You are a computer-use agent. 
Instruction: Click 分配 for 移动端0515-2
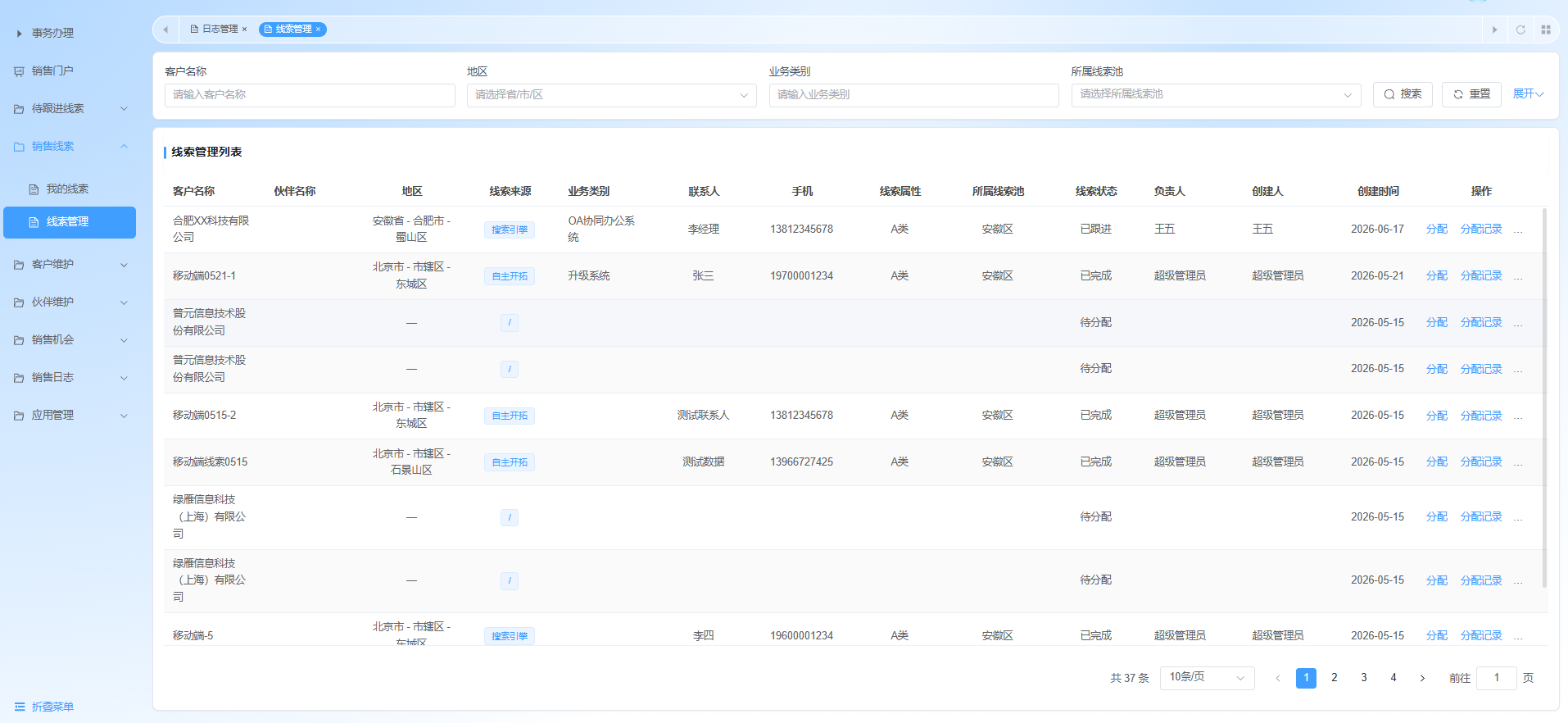[x=1436, y=416]
